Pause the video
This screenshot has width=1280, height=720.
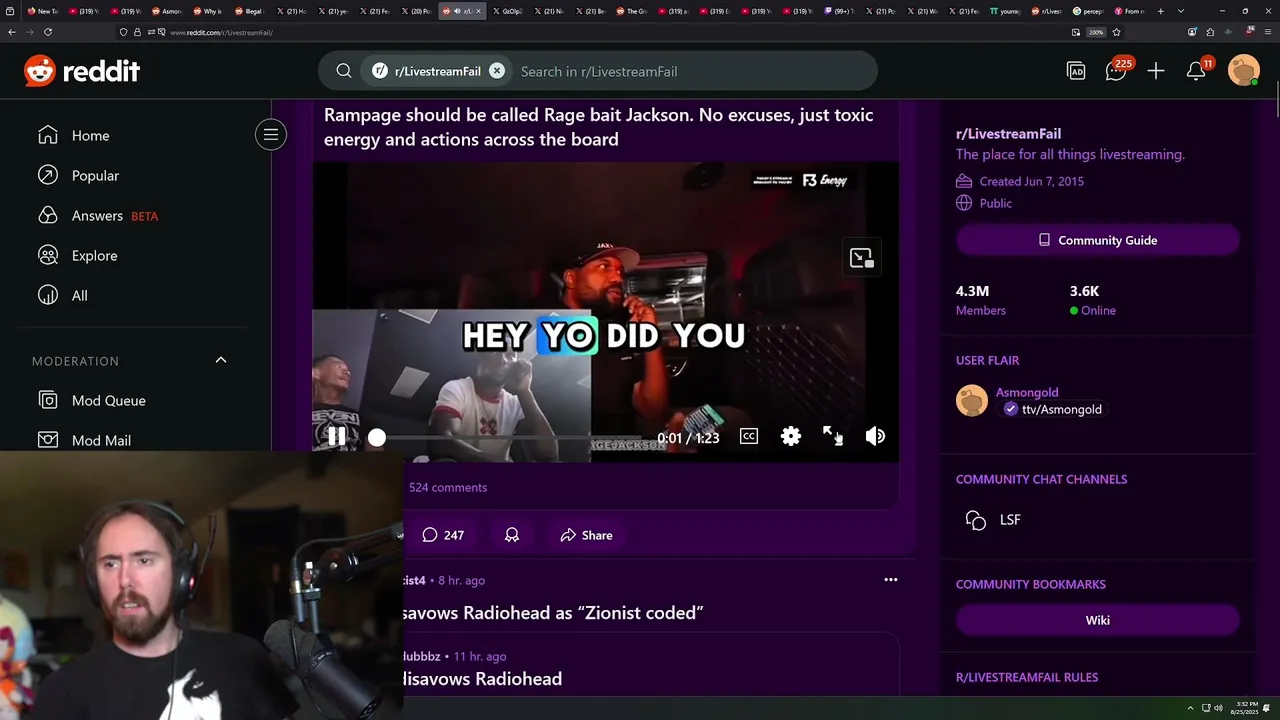[x=337, y=436]
